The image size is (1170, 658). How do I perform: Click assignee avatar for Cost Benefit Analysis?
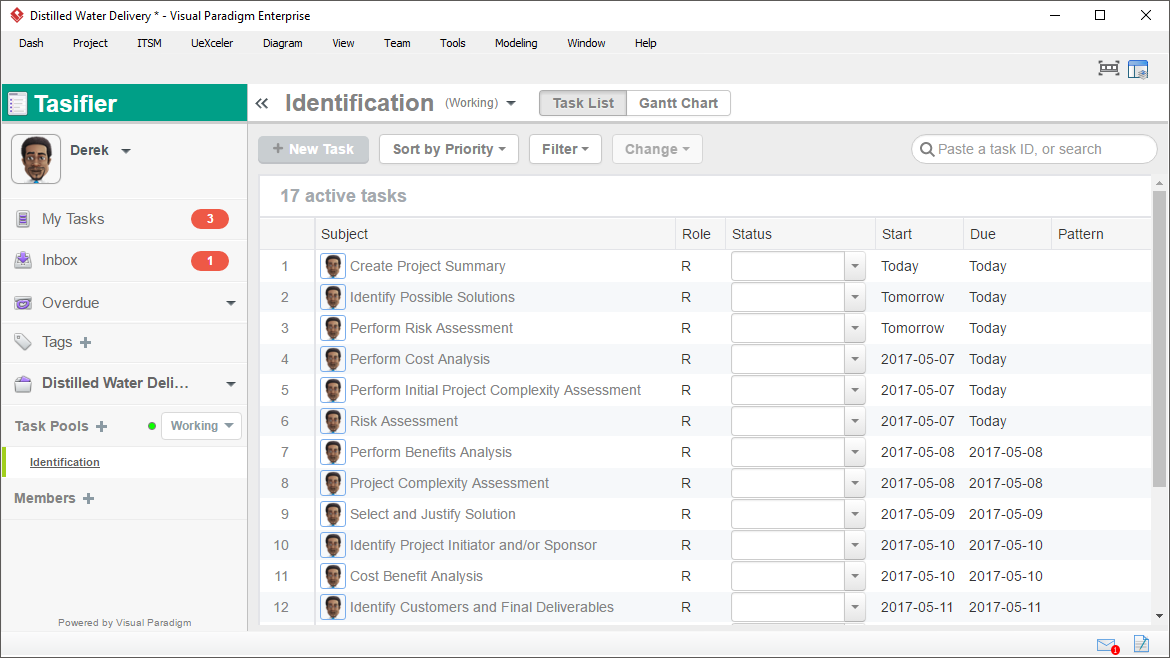pyautogui.click(x=333, y=576)
